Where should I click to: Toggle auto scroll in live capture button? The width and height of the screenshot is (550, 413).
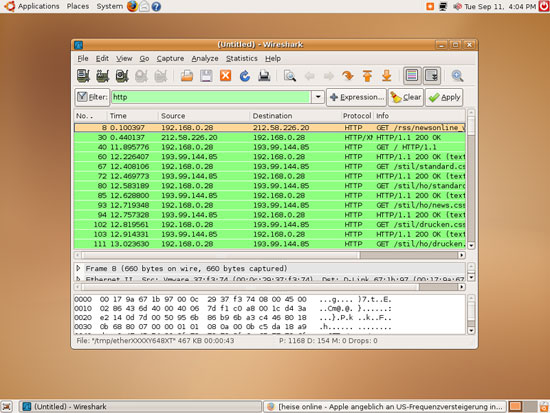coord(431,75)
